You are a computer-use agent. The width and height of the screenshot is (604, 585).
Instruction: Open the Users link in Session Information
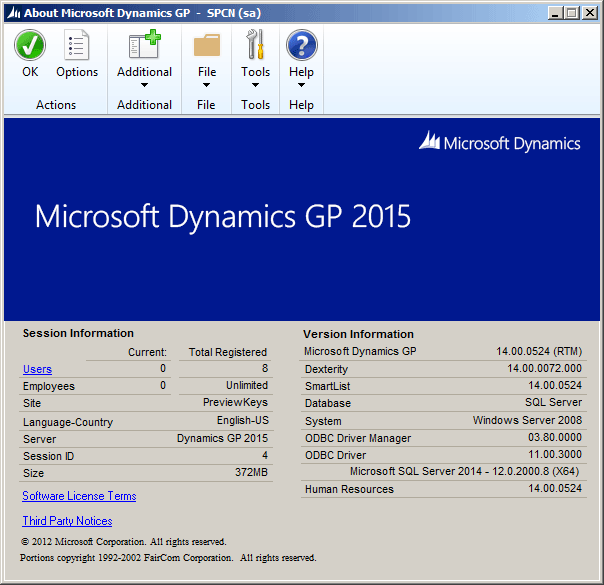(37, 370)
